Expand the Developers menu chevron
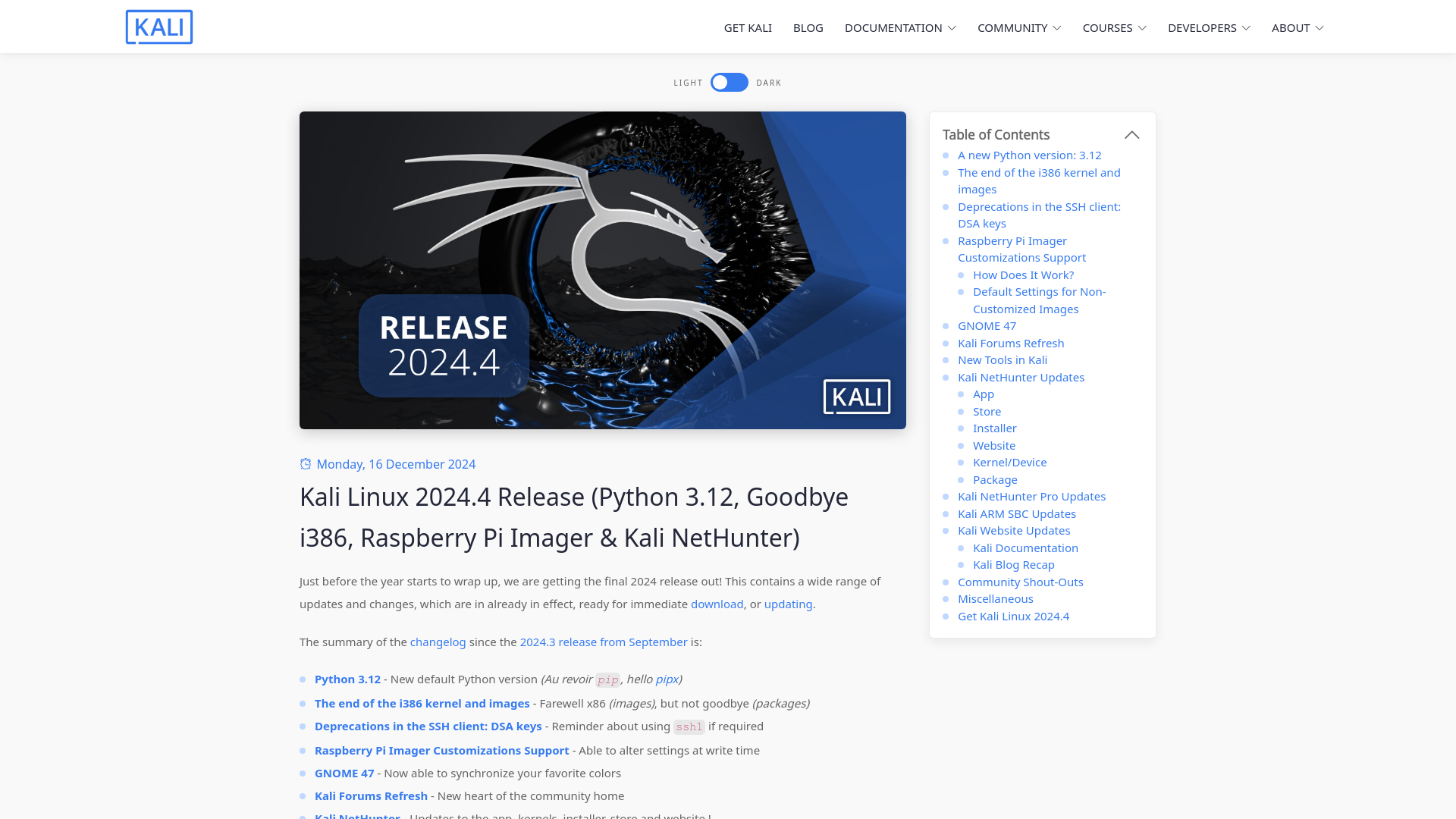 coord(1246,28)
